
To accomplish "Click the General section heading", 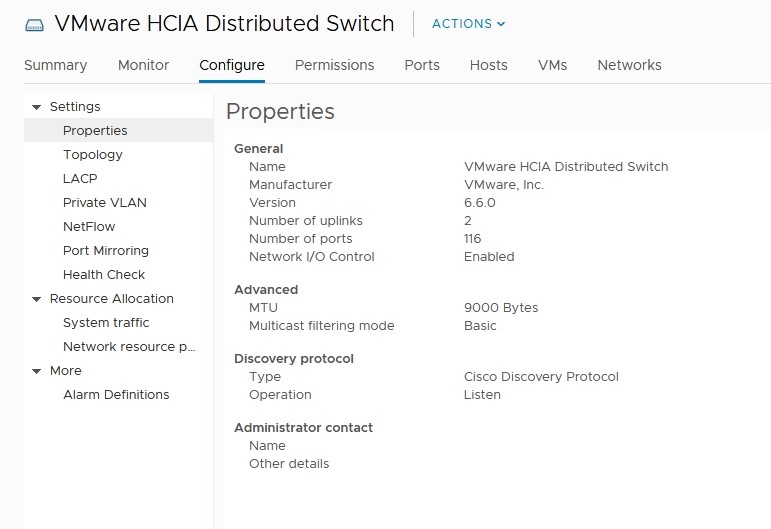I will pos(259,148).
